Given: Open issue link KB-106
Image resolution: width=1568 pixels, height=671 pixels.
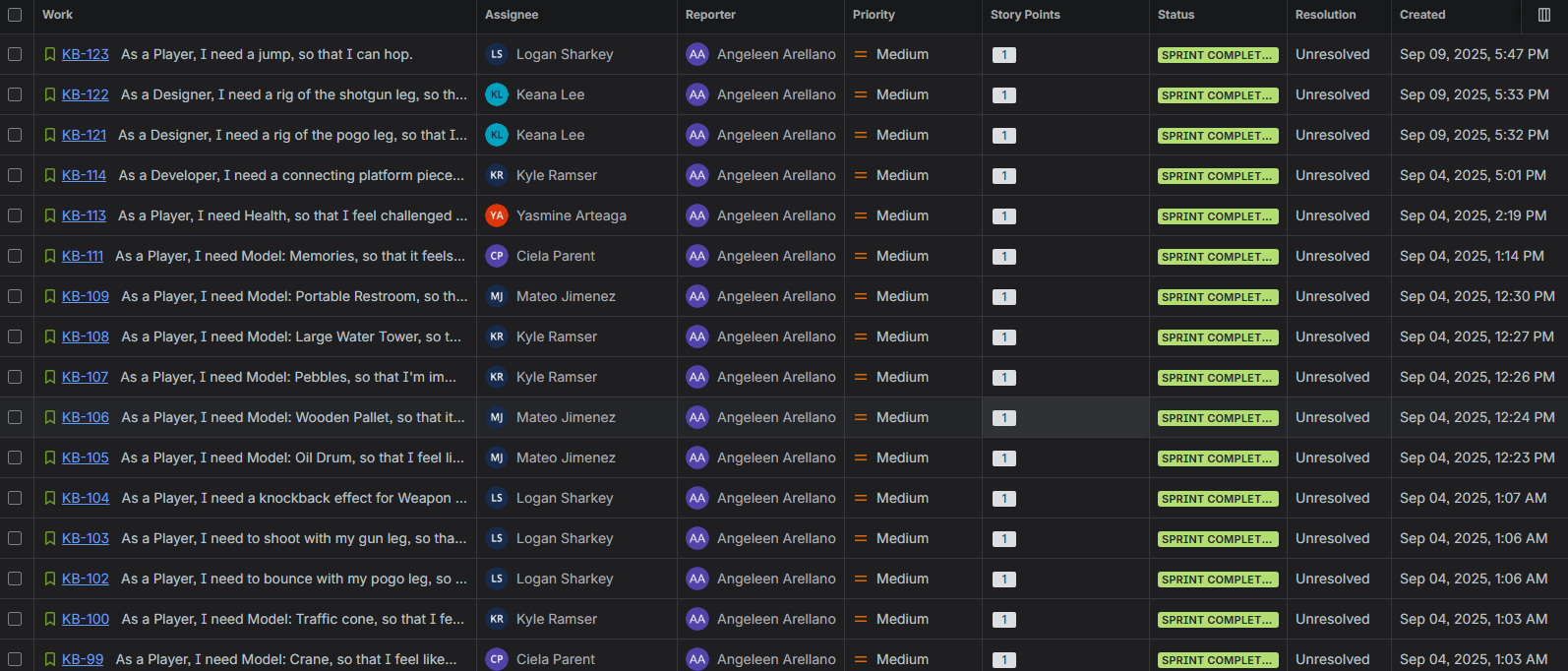Looking at the screenshot, I should coord(86,417).
